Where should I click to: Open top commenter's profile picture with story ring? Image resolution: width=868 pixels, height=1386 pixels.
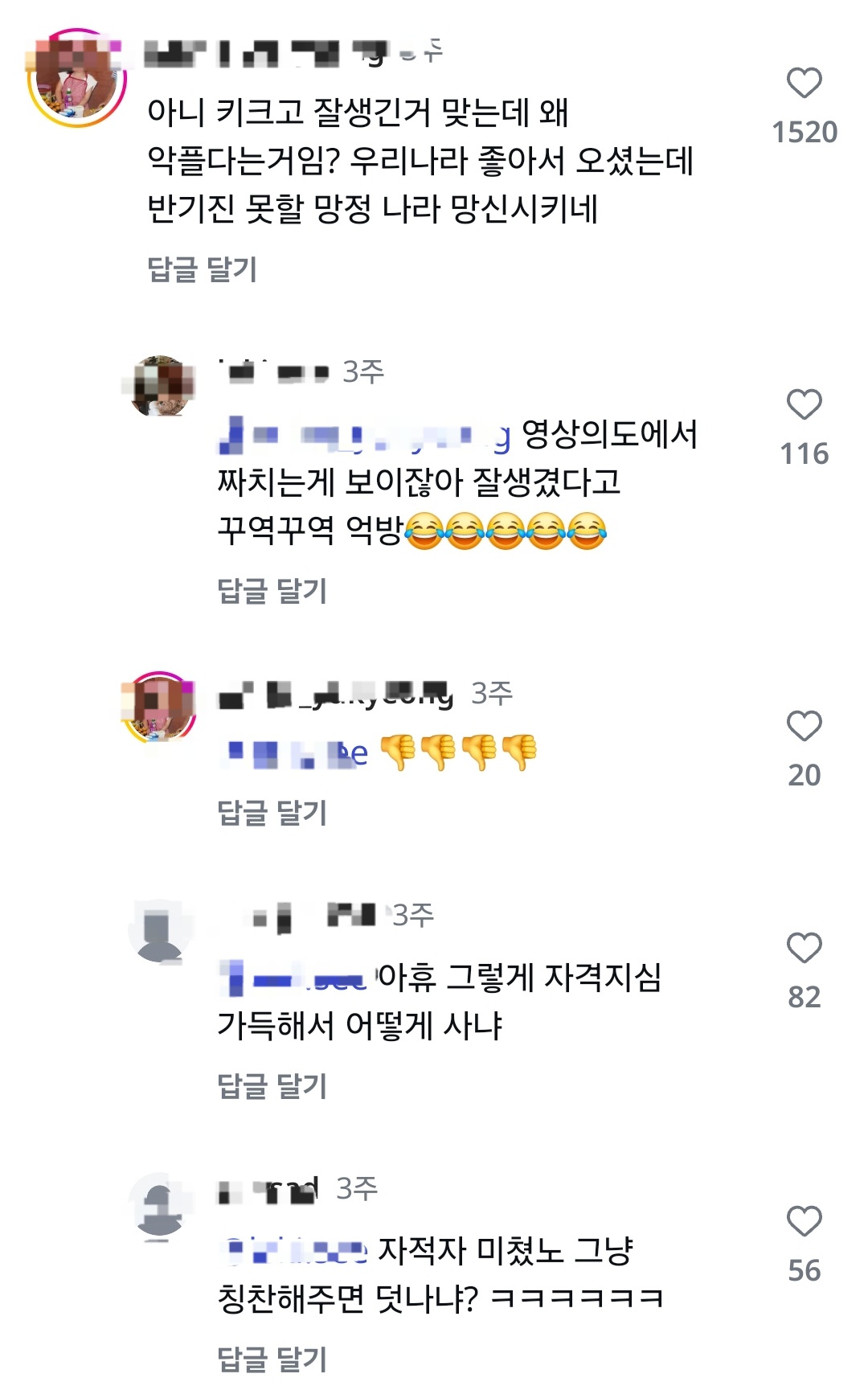click(x=77, y=78)
